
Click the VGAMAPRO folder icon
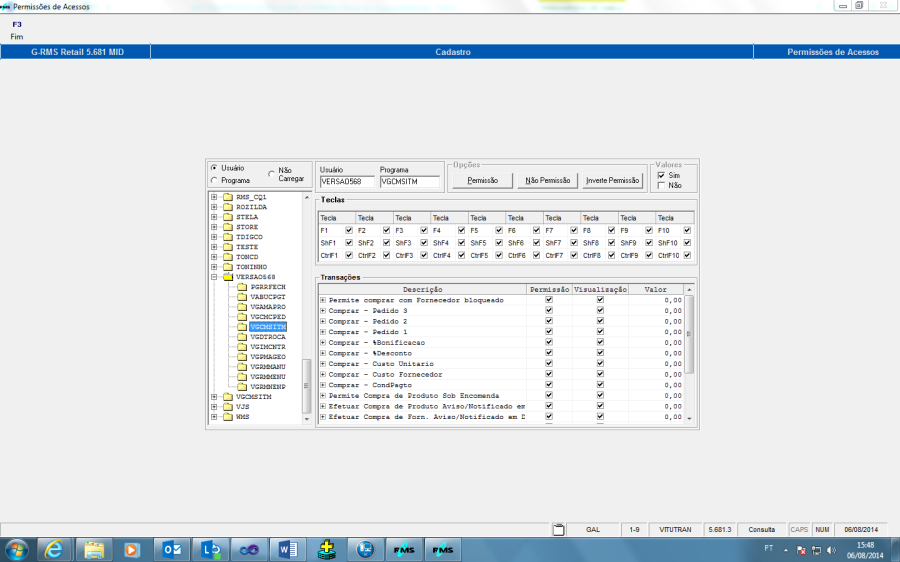242,307
